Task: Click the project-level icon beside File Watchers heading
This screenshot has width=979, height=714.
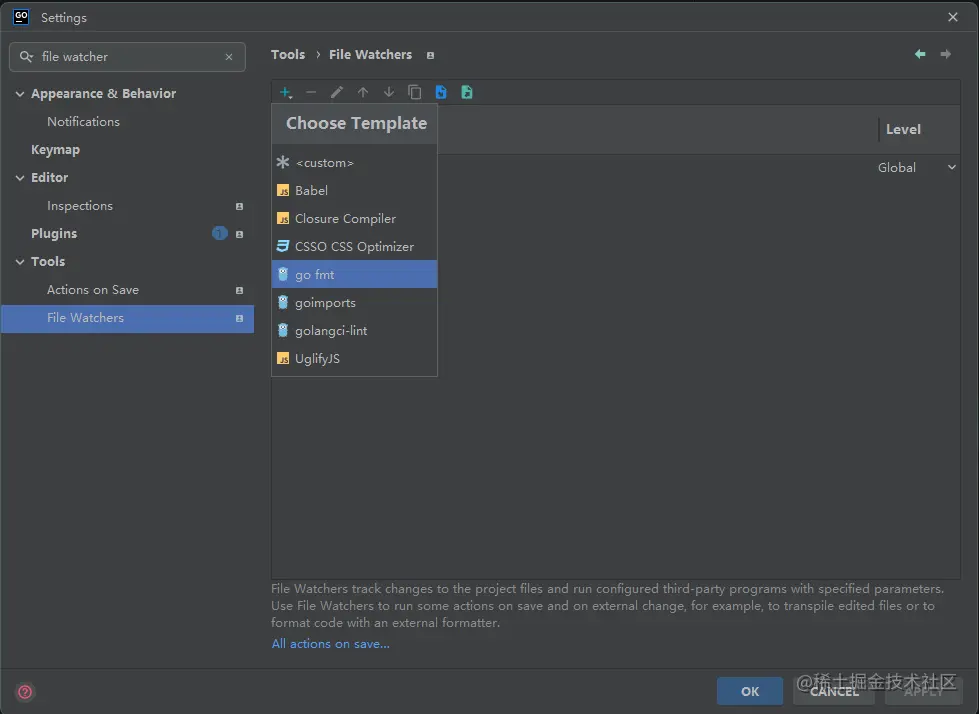Action: point(430,56)
